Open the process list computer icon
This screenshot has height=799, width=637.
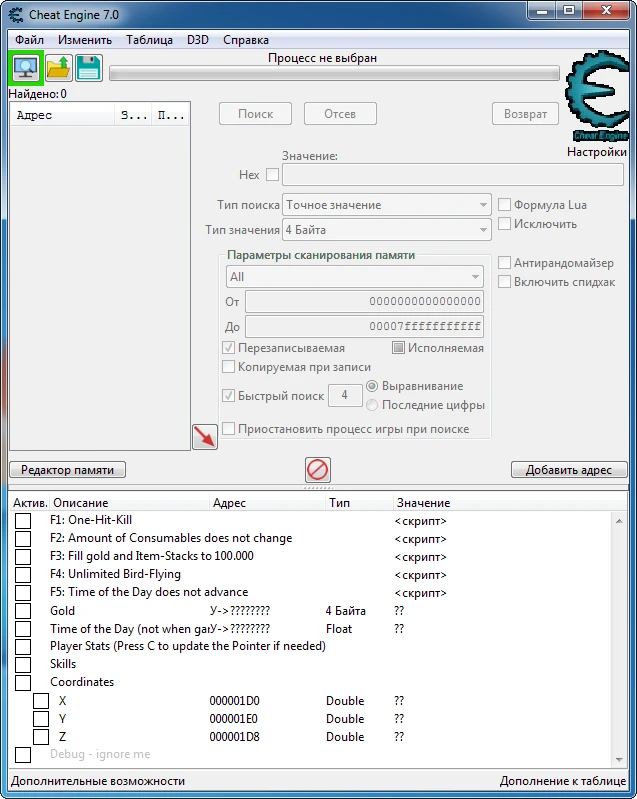pos(25,68)
